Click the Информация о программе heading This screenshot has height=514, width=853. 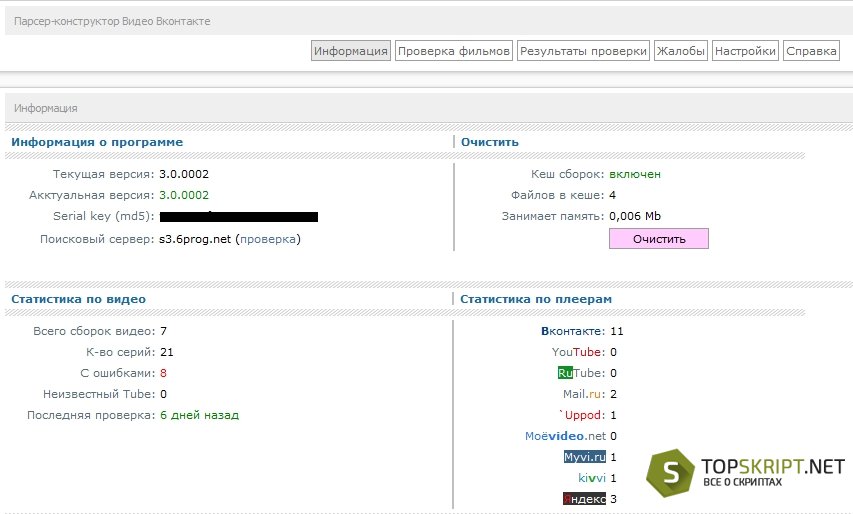pyautogui.click(x=97, y=142)
